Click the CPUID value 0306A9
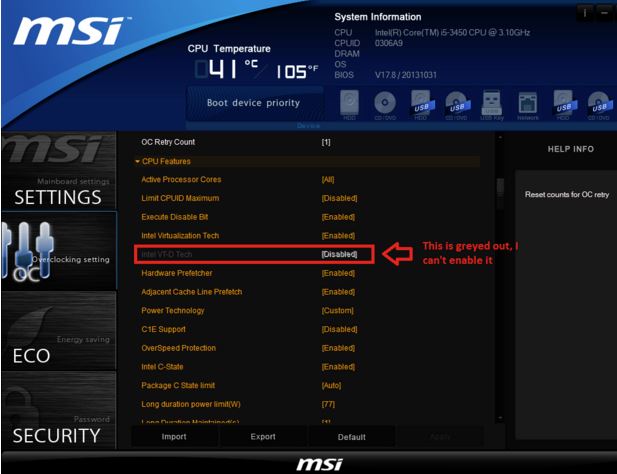The image size is (617, 474). point(388,43)
